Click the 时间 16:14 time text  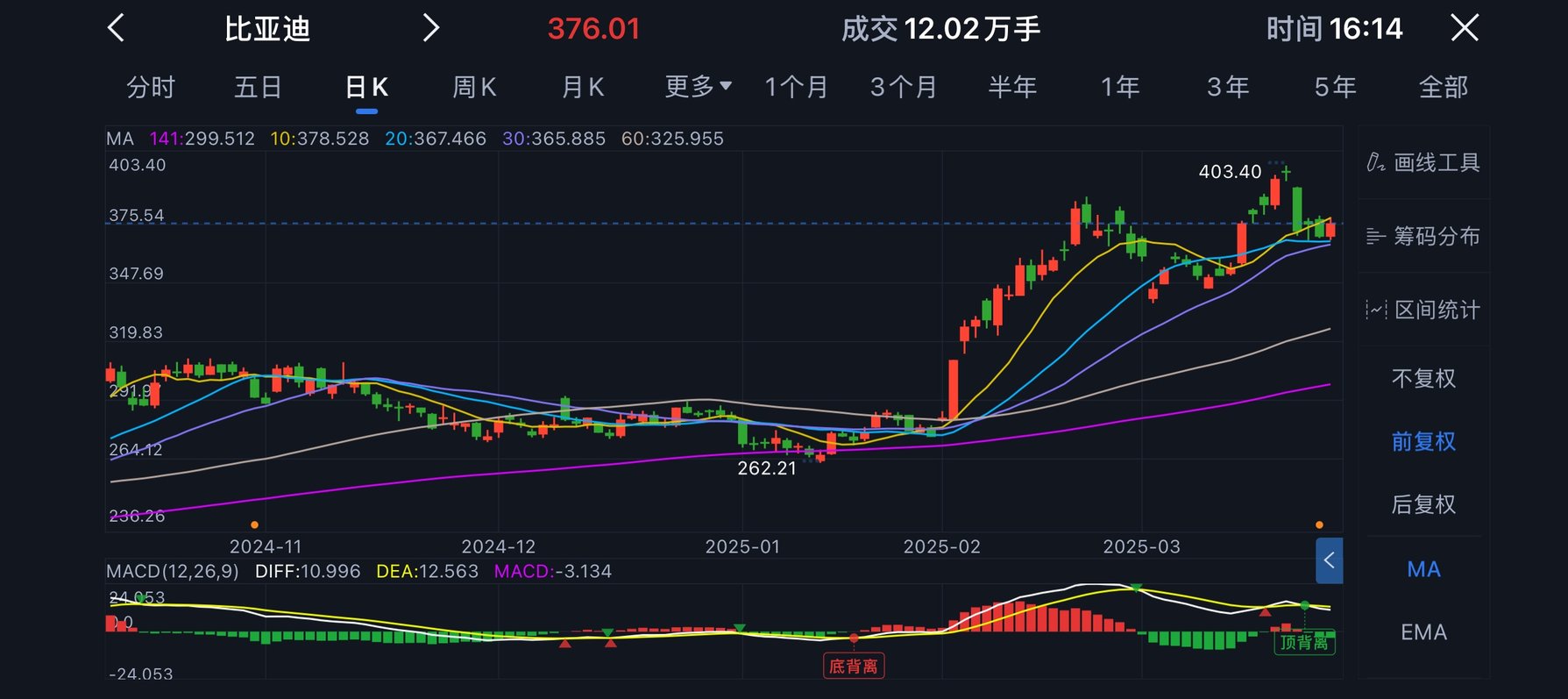click(x=1334, y=29)
